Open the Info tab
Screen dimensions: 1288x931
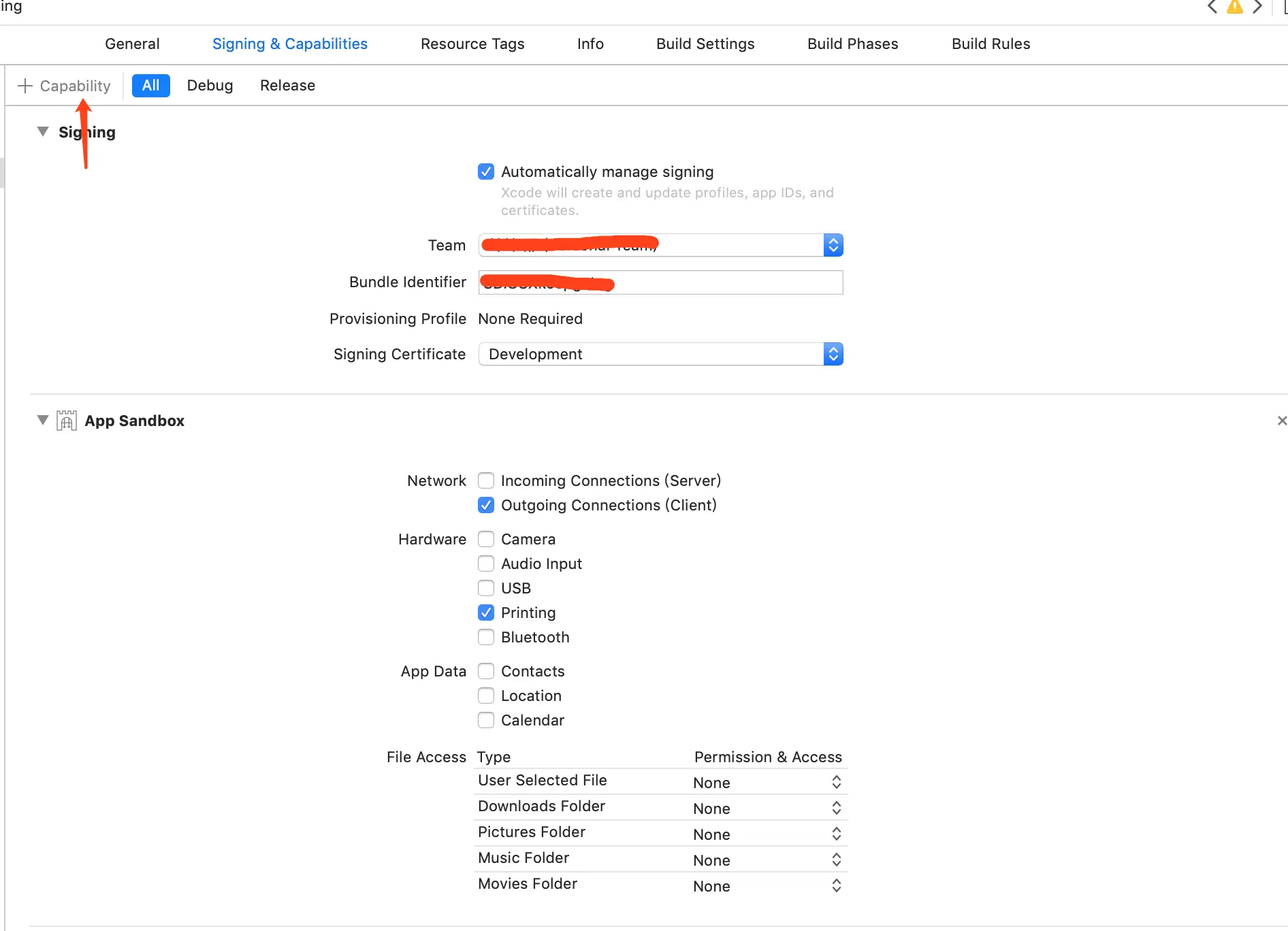click(x=590, y=44)
